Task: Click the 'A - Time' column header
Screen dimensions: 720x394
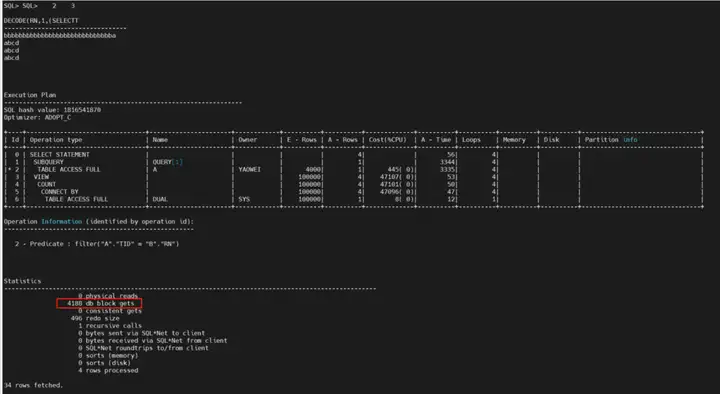Action: 436,140
